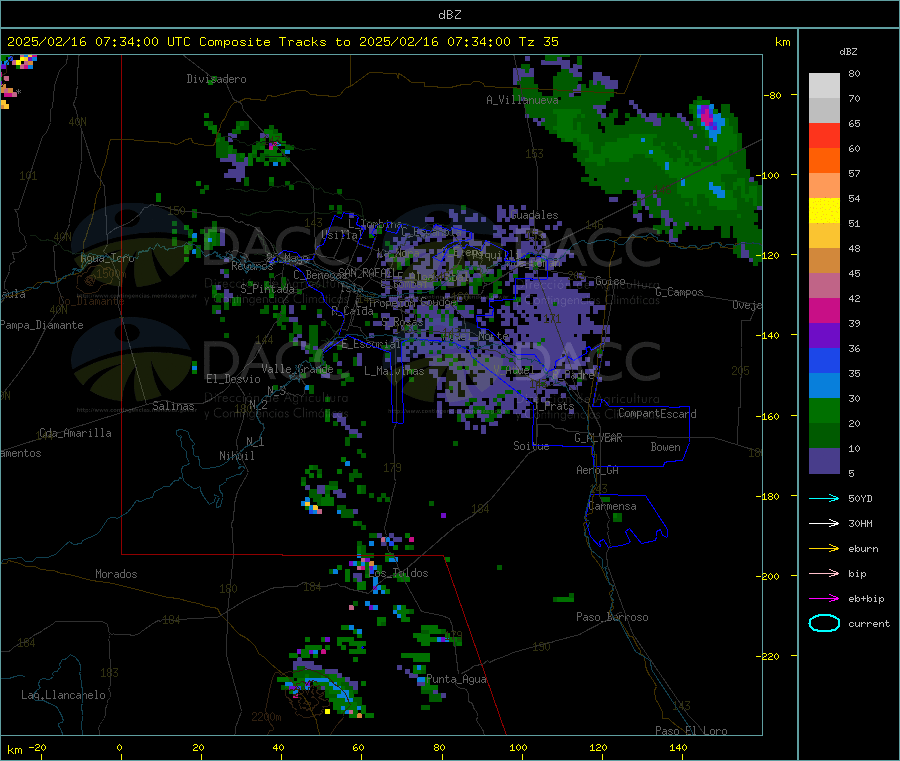The height and width of the screenshot is (761, 900).
Task: Select the light gray 70 dBZ swatch
Action: pos(824,86)
